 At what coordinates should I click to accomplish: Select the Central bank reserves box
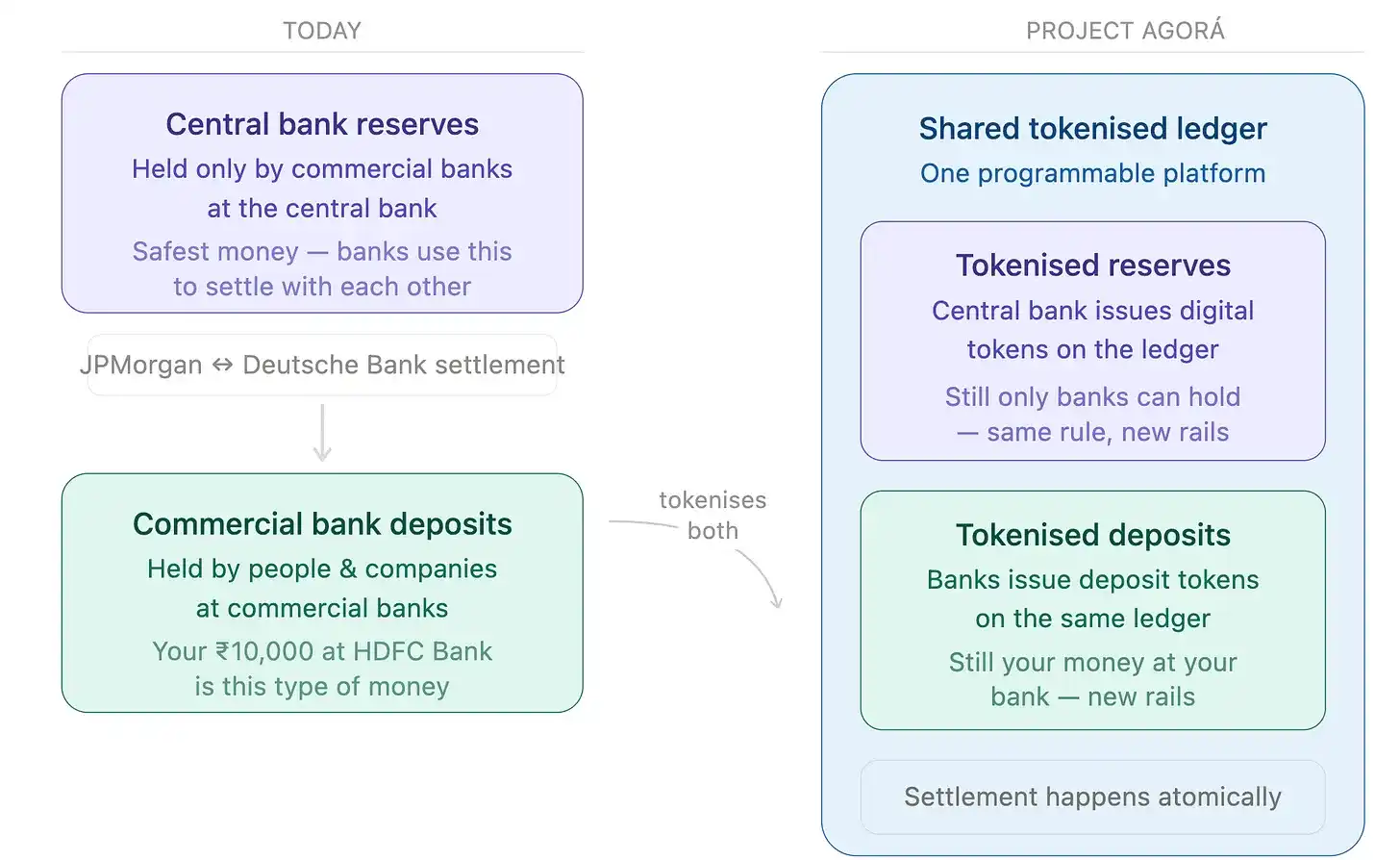point(322,193)
